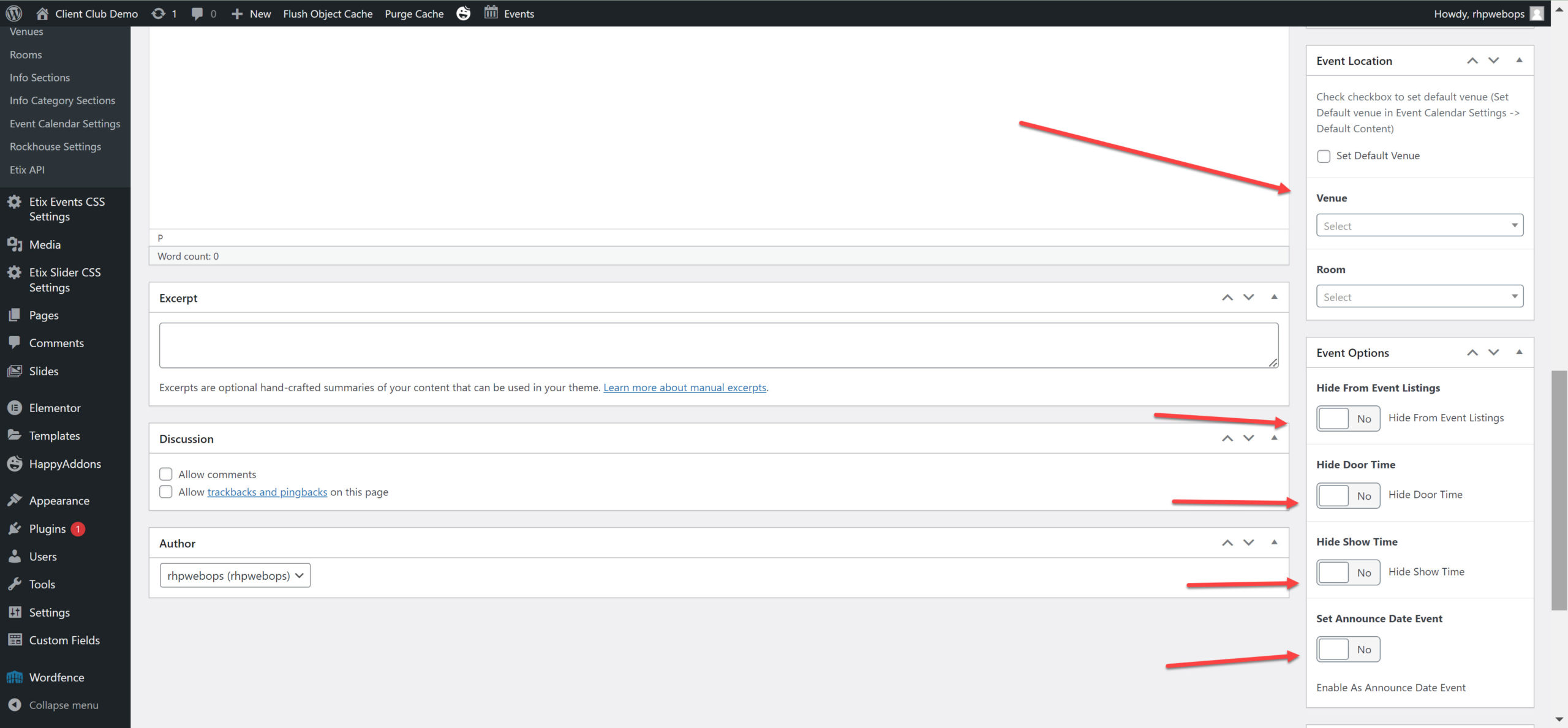The height and width of the screenshot is (728, 1568).
Task: Click the Client Club Demo home icon
Action: 42,13
